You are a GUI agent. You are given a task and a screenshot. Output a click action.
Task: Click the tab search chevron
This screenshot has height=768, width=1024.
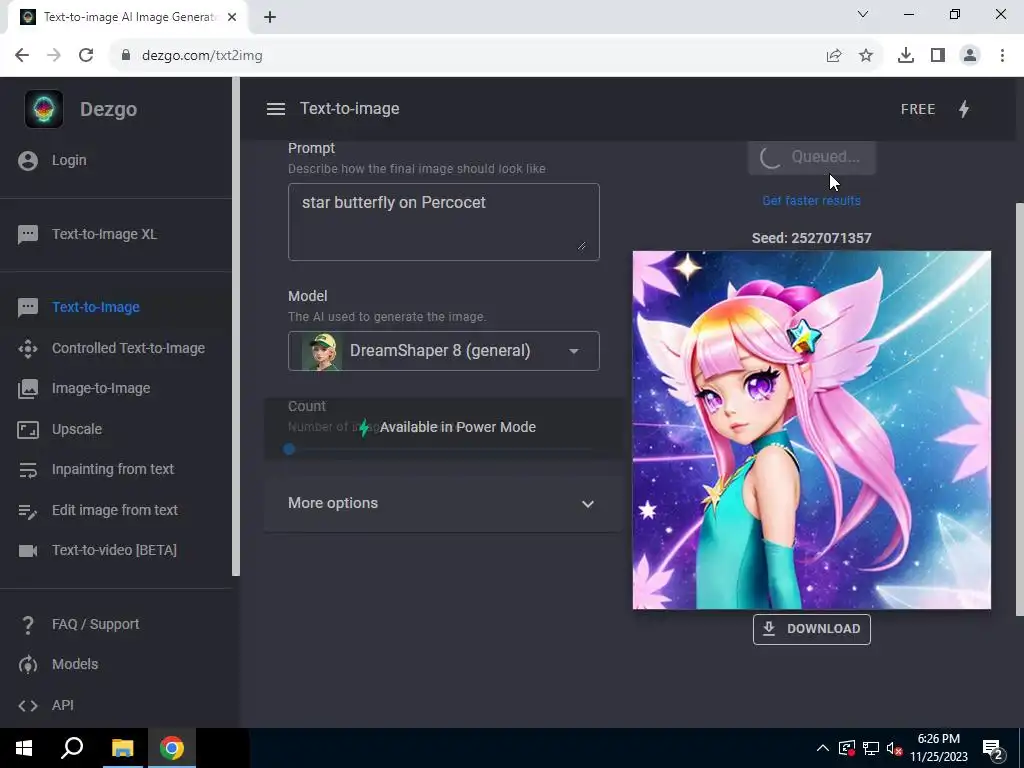point(863,14)
